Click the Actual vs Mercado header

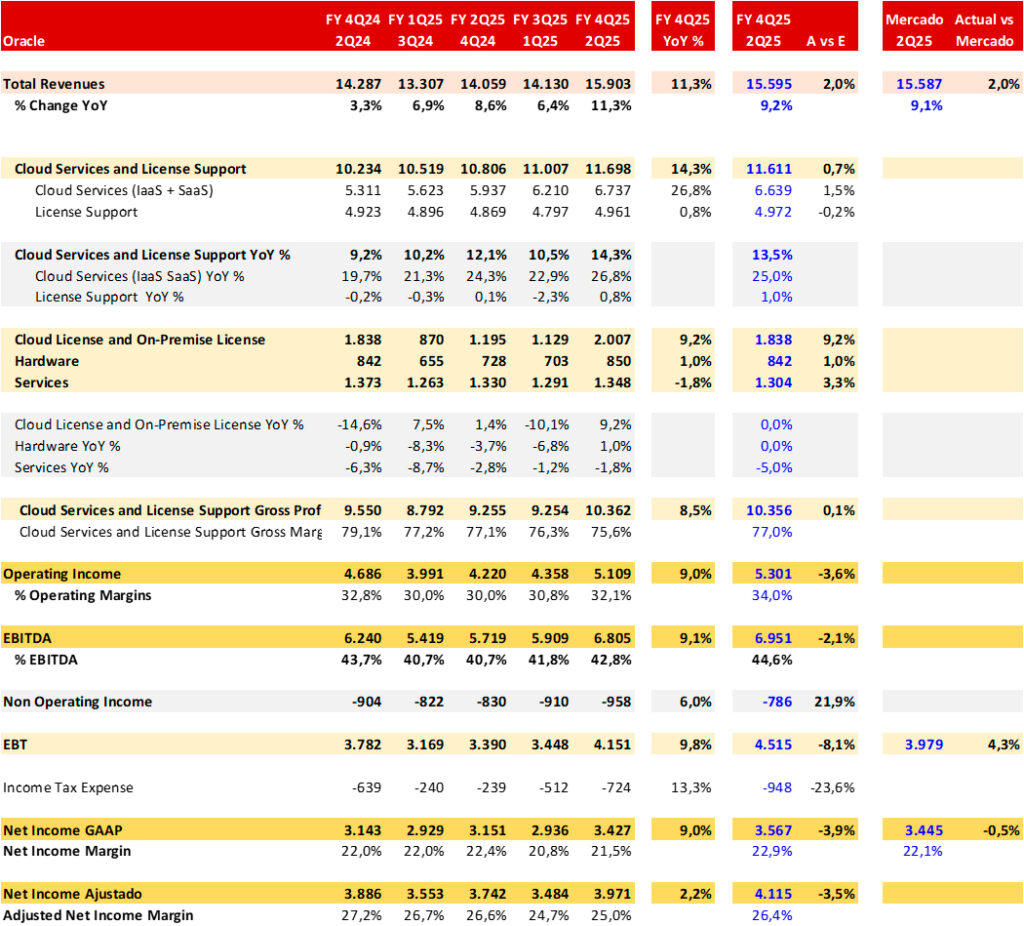tap(986, 30)
